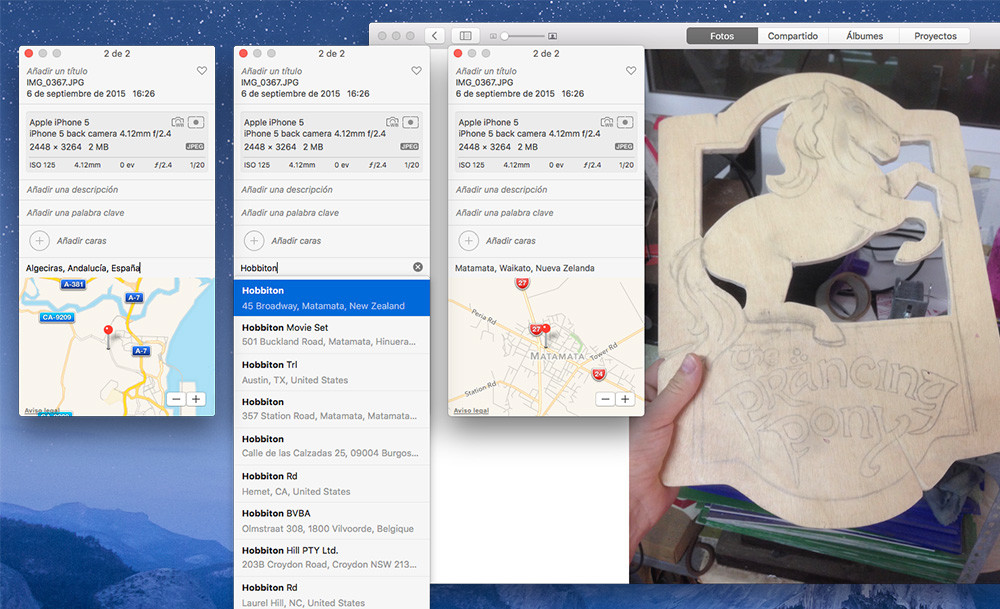1000x609 pixels.
Task: Click the metering mode icon in Algeciras window
Action: point(196,122)
